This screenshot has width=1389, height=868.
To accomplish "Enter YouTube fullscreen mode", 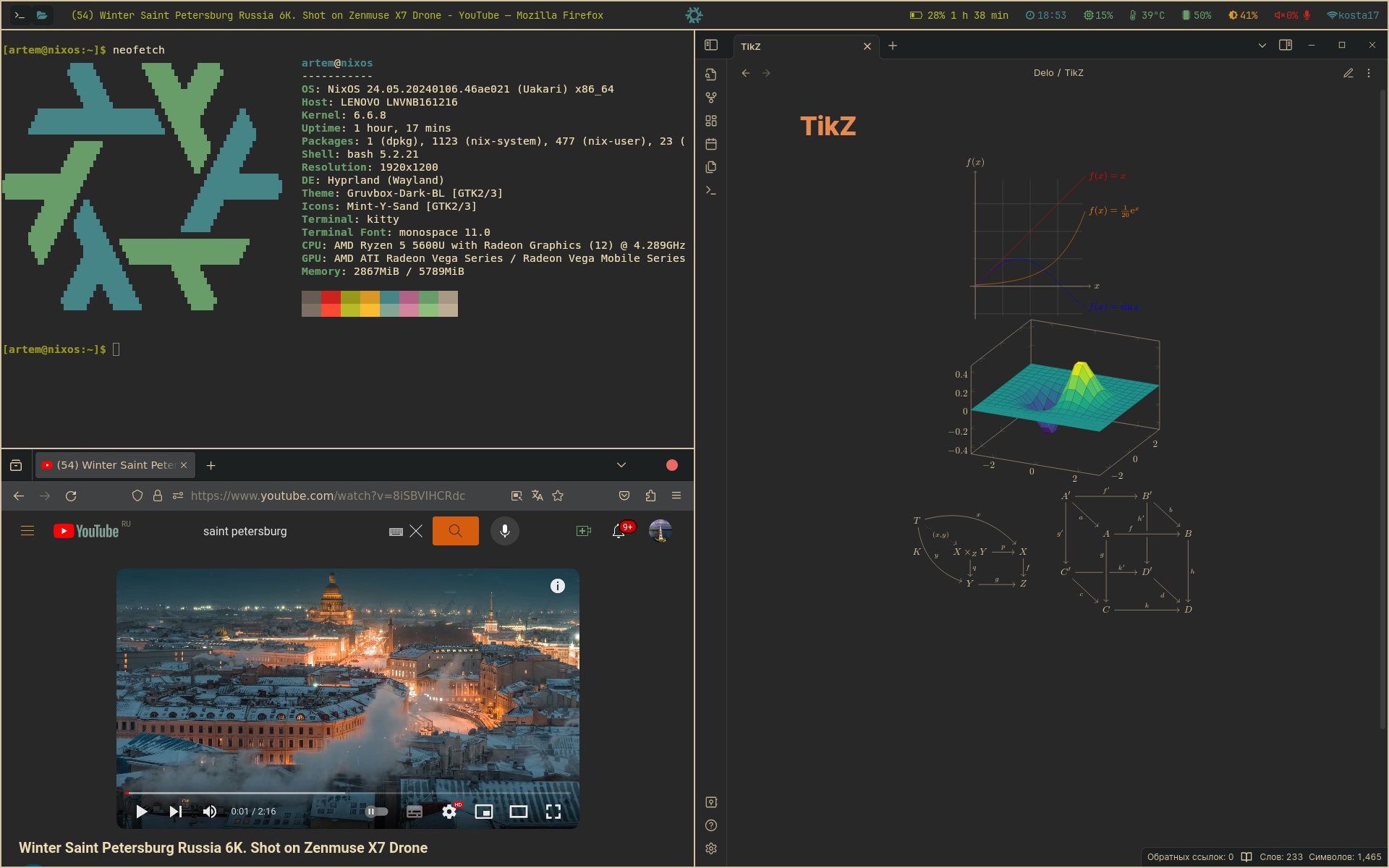I will [x=553, y=812].
